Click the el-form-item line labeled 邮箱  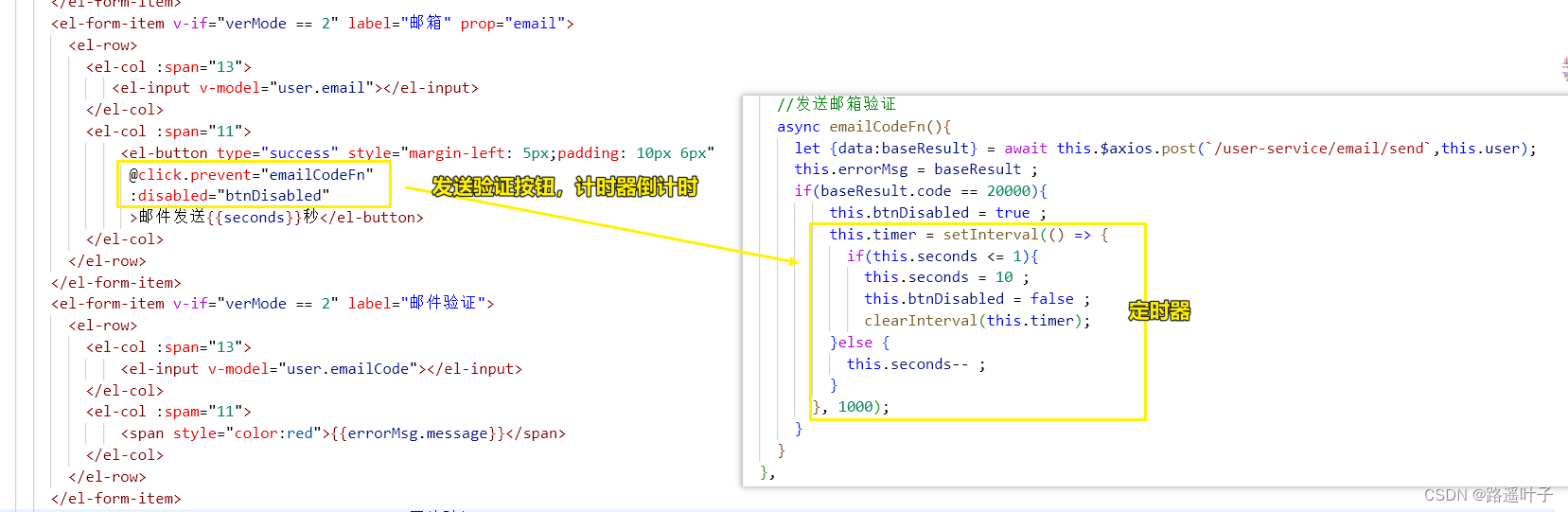[312, 24]
